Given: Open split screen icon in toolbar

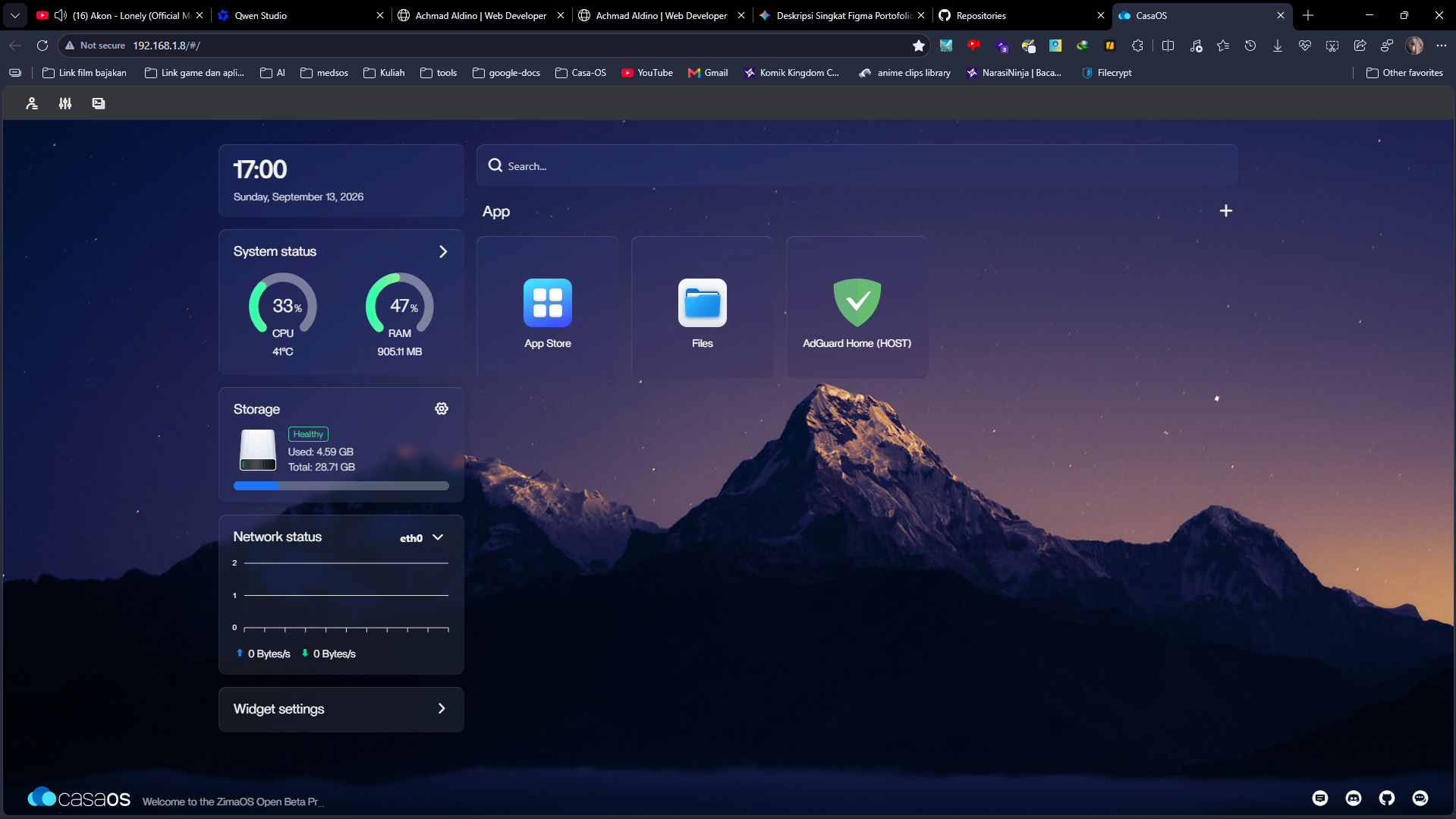Looking at the screenshot, I should tap(1168, 46).
